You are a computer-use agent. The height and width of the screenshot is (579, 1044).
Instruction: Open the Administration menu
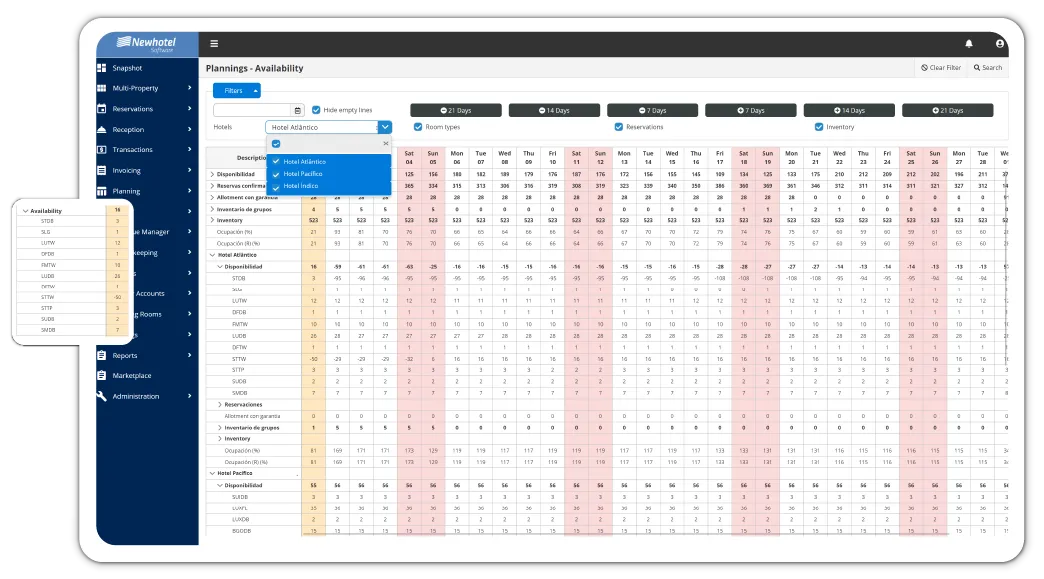(x=145, y=396)
